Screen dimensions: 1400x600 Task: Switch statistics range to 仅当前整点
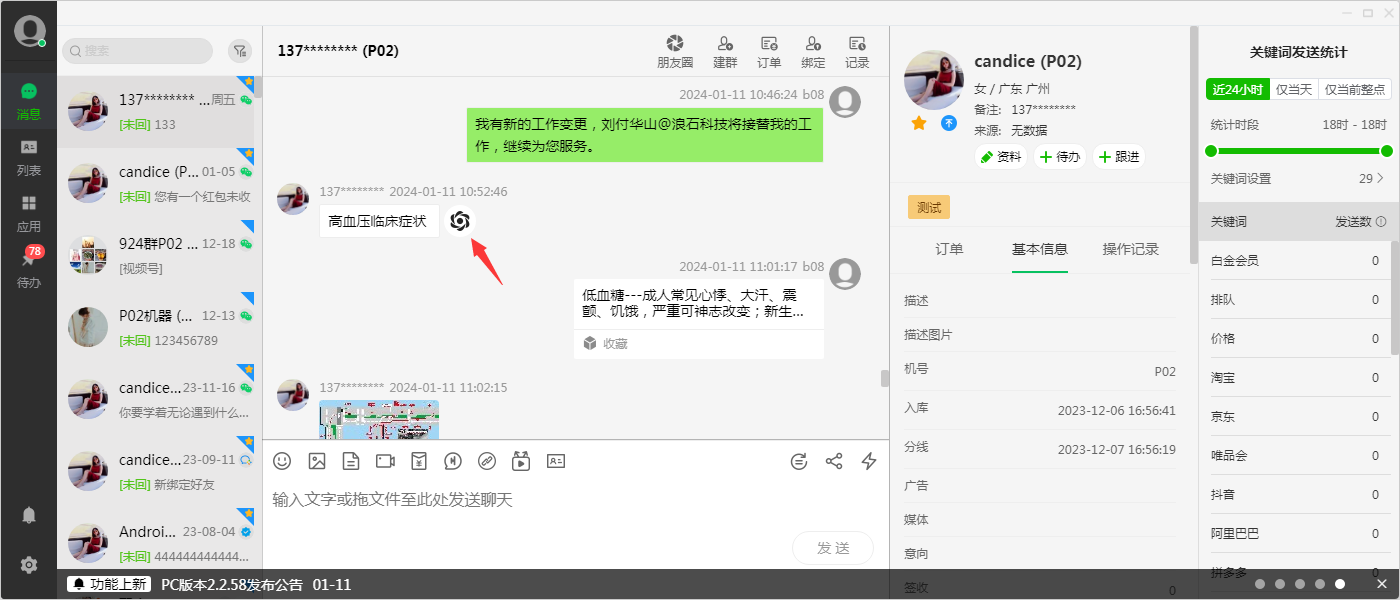[1355, 89]
